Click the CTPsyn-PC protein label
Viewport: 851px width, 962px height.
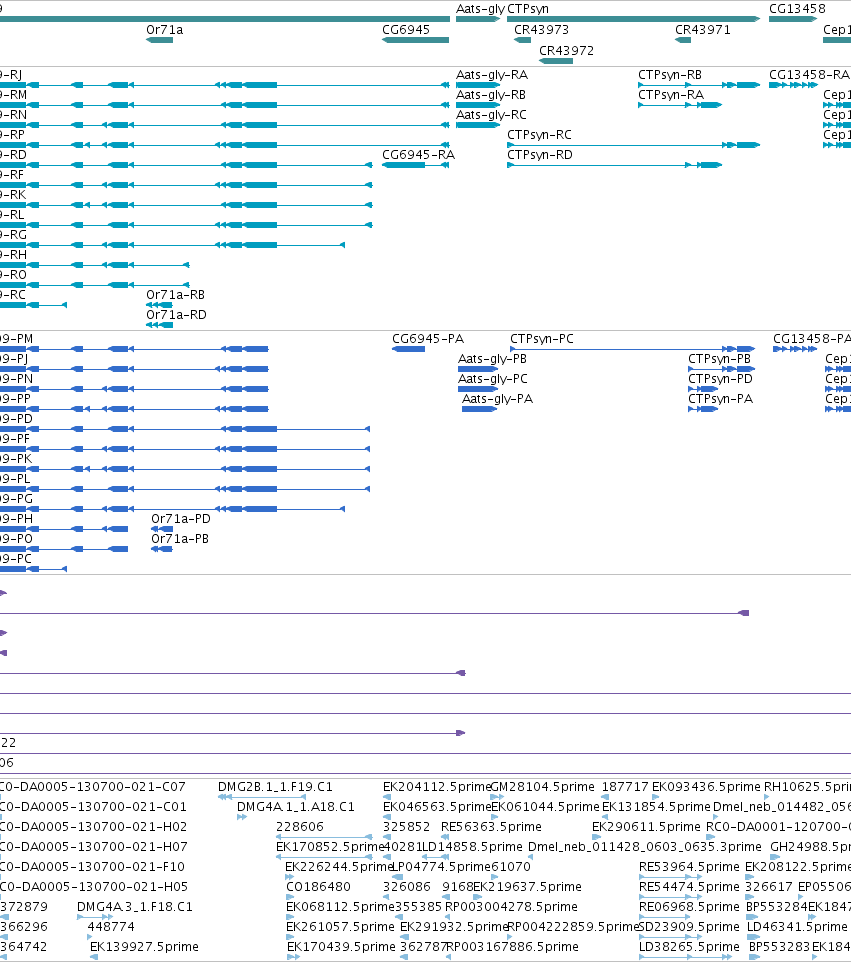(542, 339)
